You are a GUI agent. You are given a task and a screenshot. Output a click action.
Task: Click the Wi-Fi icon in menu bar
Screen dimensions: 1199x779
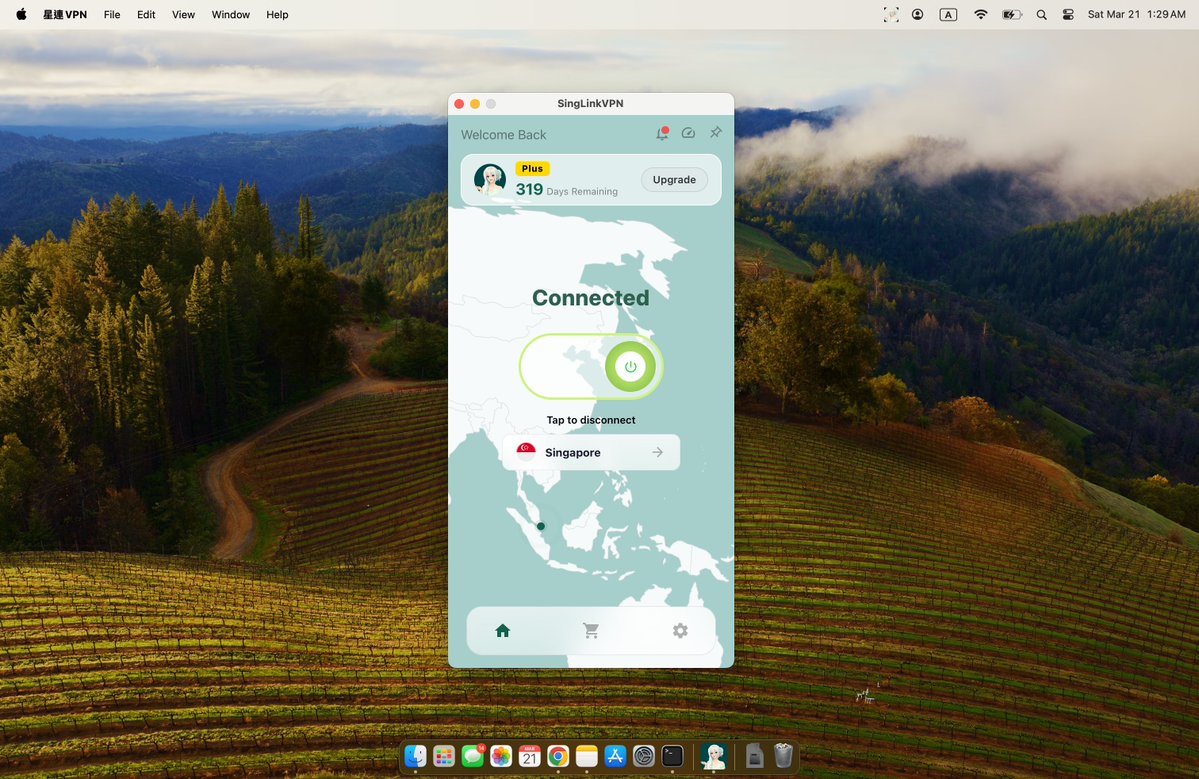coord(980,14)
